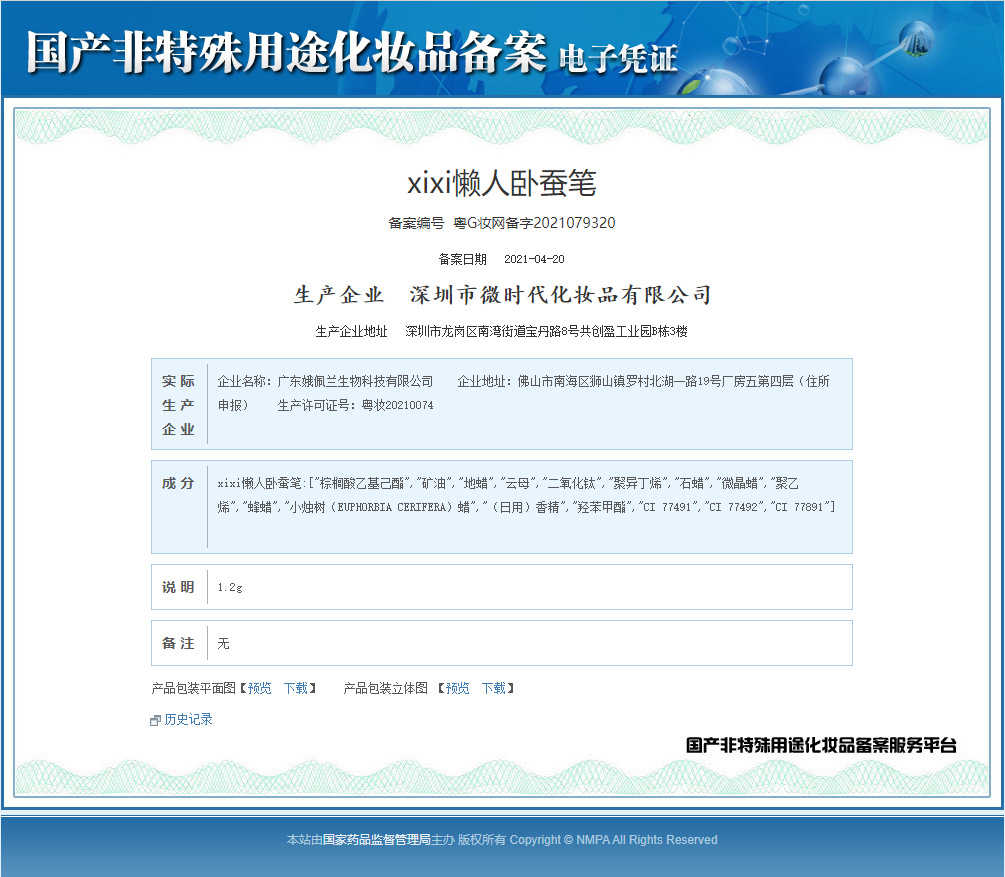Image resolution: width=1005 pixels, height=877 pixels.
Task: Select address 深圳市龙岗区南湾街道宝丹路8号
Action: coord(492,331)
